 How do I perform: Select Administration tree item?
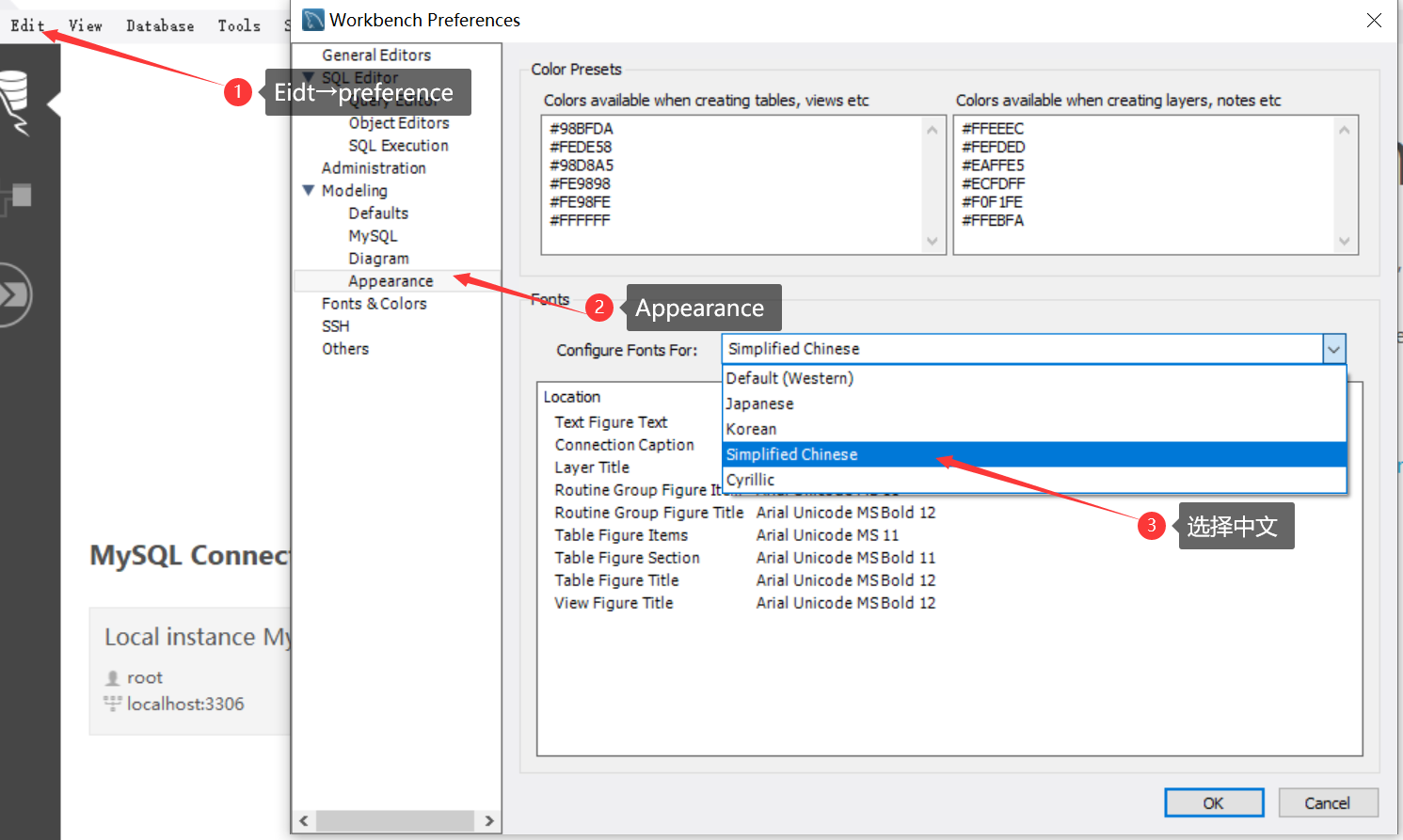click(x=374, y=168)
